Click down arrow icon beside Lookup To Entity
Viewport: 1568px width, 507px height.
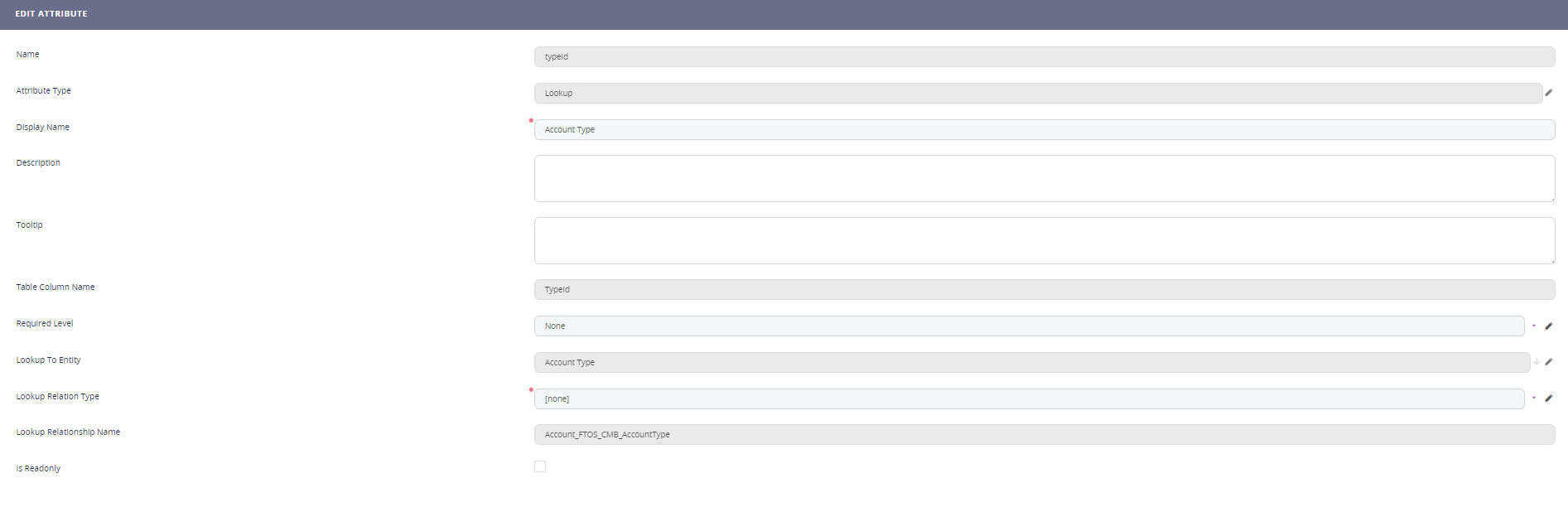[x=1536, y=362]
